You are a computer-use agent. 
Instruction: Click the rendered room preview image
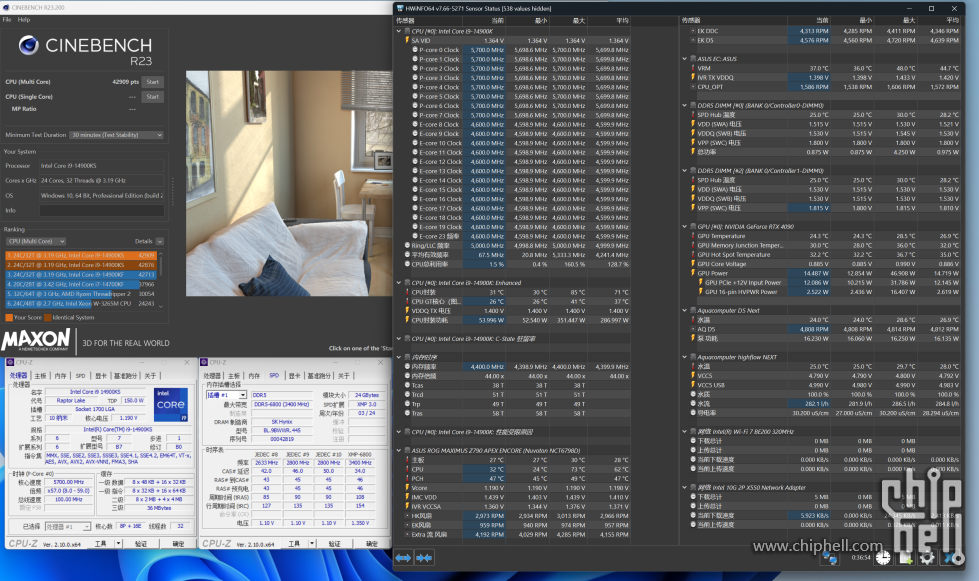289,183
